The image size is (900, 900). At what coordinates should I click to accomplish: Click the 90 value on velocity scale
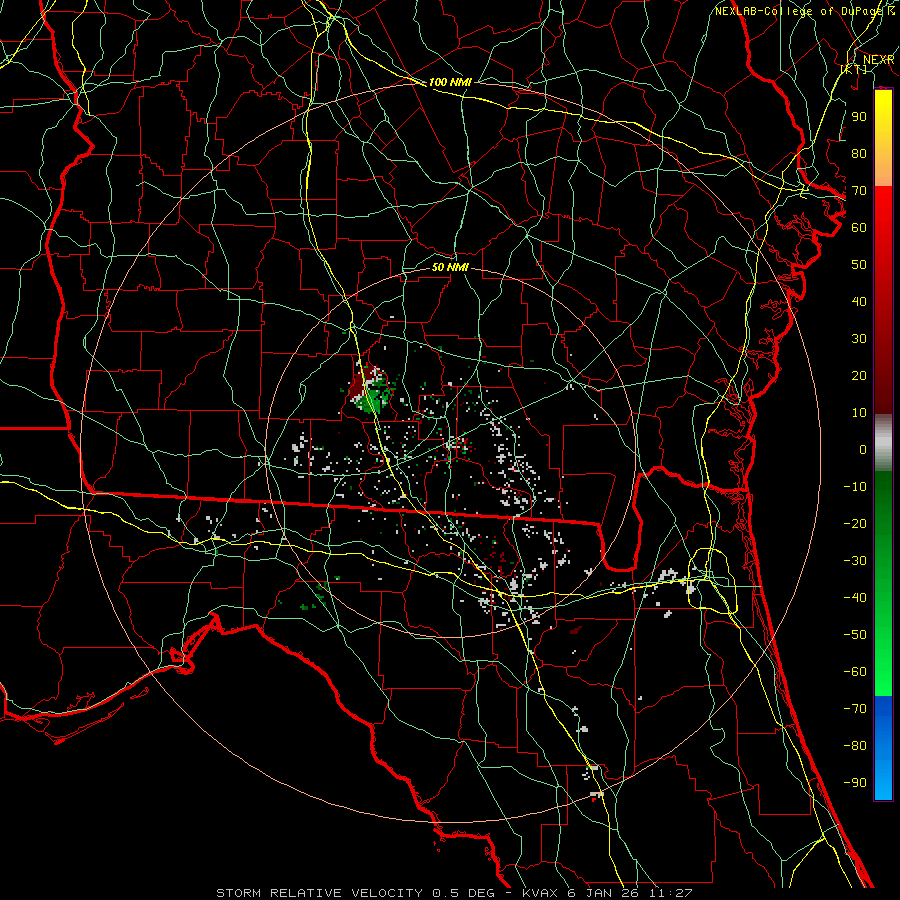(x=859, y=117)
